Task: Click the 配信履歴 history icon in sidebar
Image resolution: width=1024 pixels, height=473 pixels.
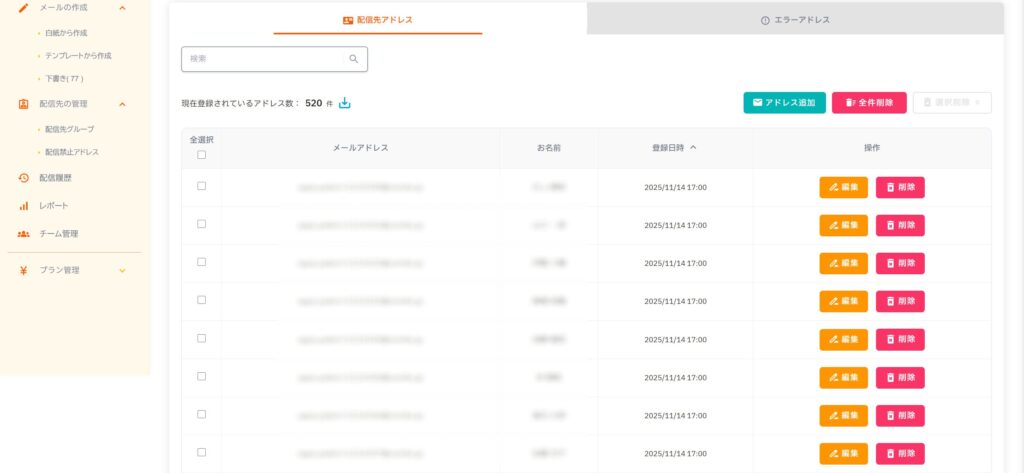Action: (23, 178)
